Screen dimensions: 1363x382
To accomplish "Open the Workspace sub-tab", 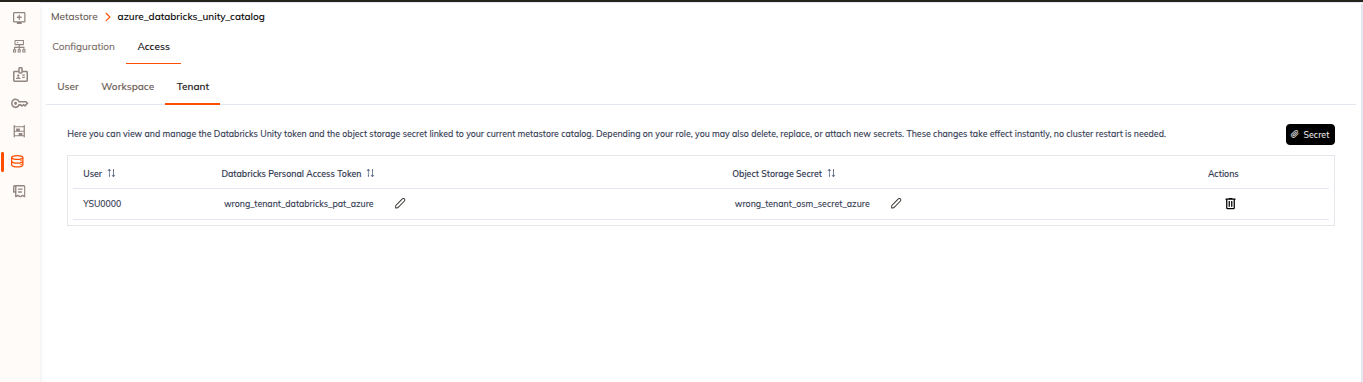I will click(x=128, y=87).
